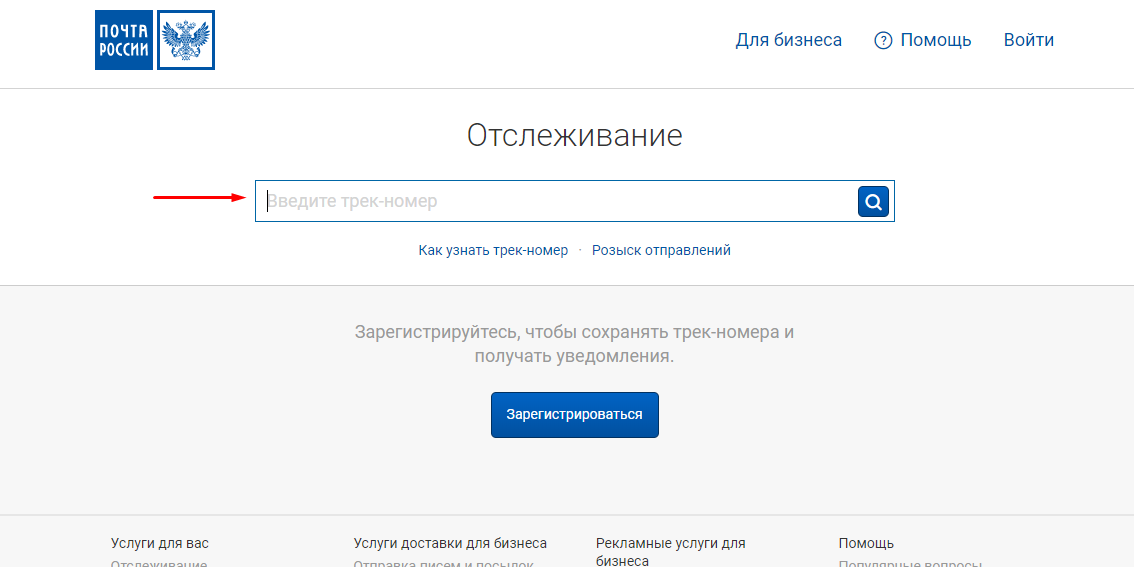This screenshot has height=567, width=1134.
Task: Open the footer Отслеживание link
Action: click(x=159, y=562)
